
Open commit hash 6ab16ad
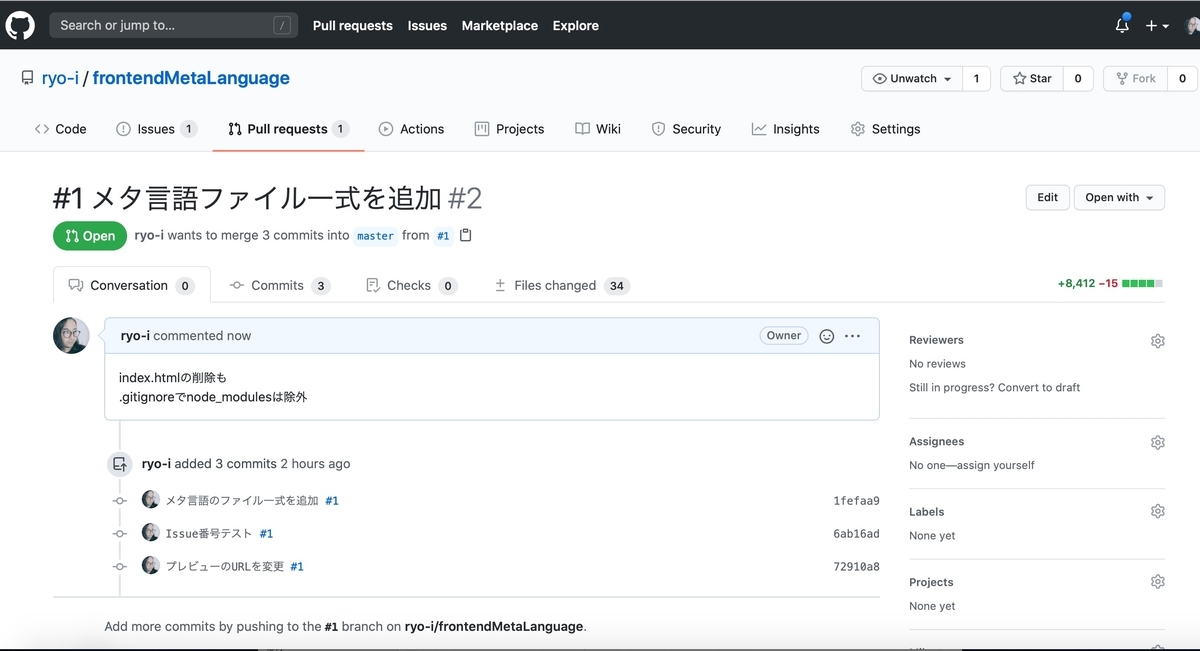(856, 534)
